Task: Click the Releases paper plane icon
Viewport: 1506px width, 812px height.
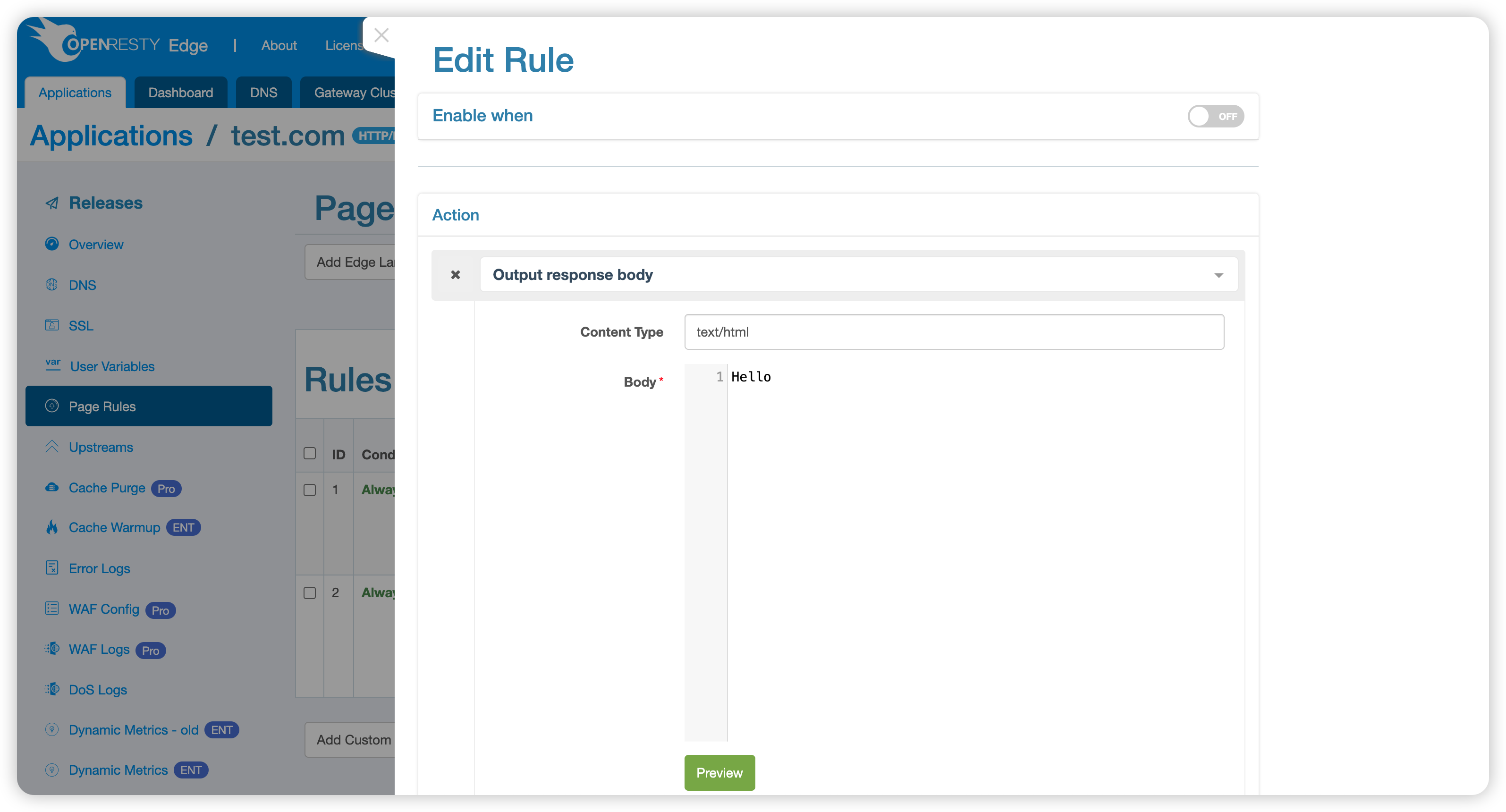Action: pyautogui.click(x=52, y=203)
